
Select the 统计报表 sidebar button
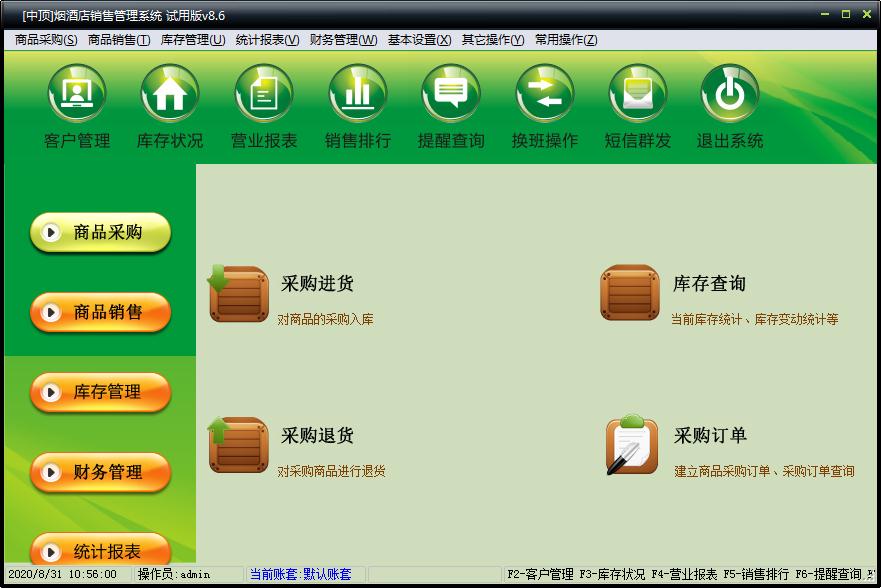(x=100, y=549)
